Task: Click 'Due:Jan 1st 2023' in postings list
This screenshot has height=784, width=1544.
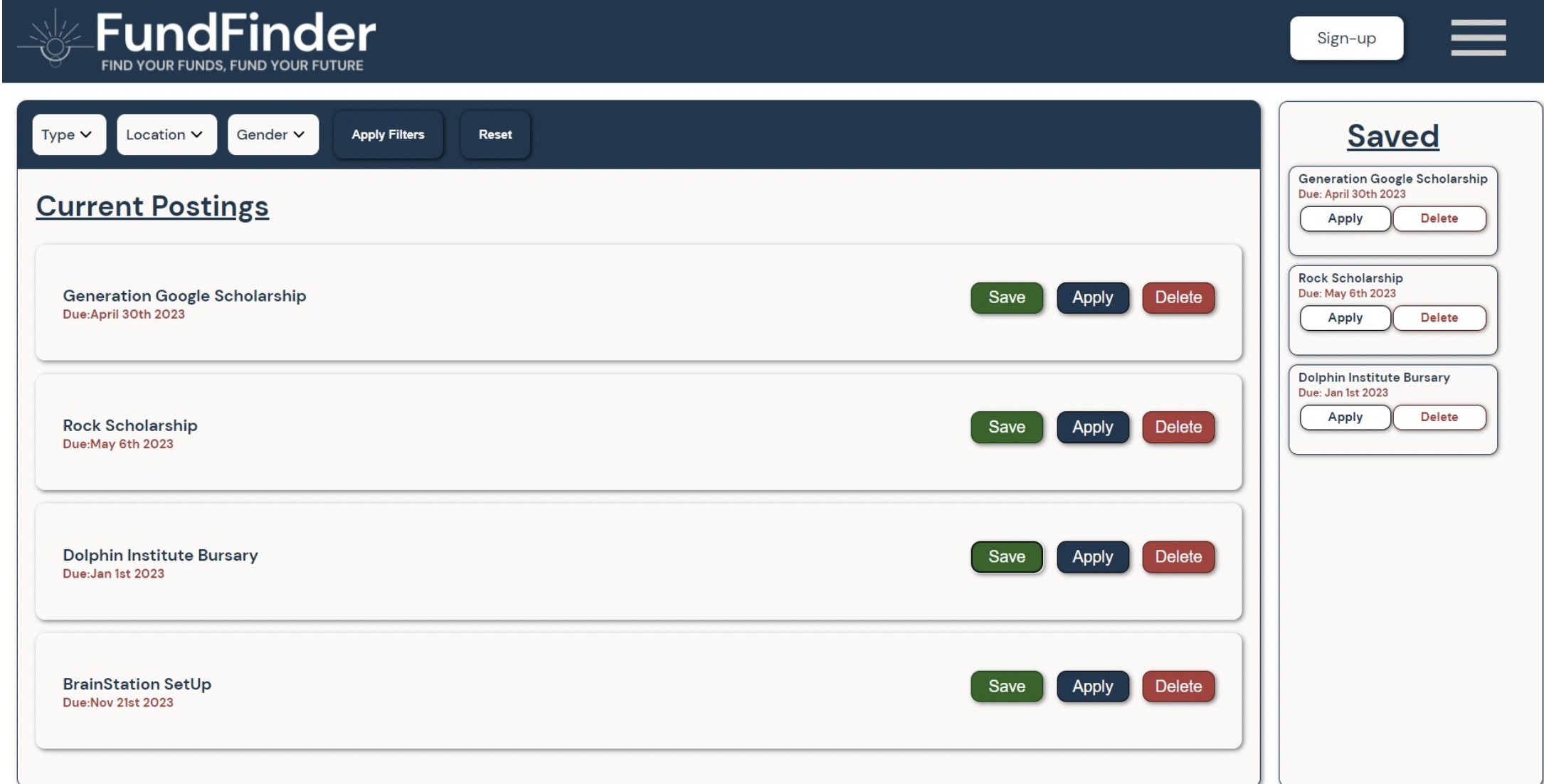Action: pos(113,573)
